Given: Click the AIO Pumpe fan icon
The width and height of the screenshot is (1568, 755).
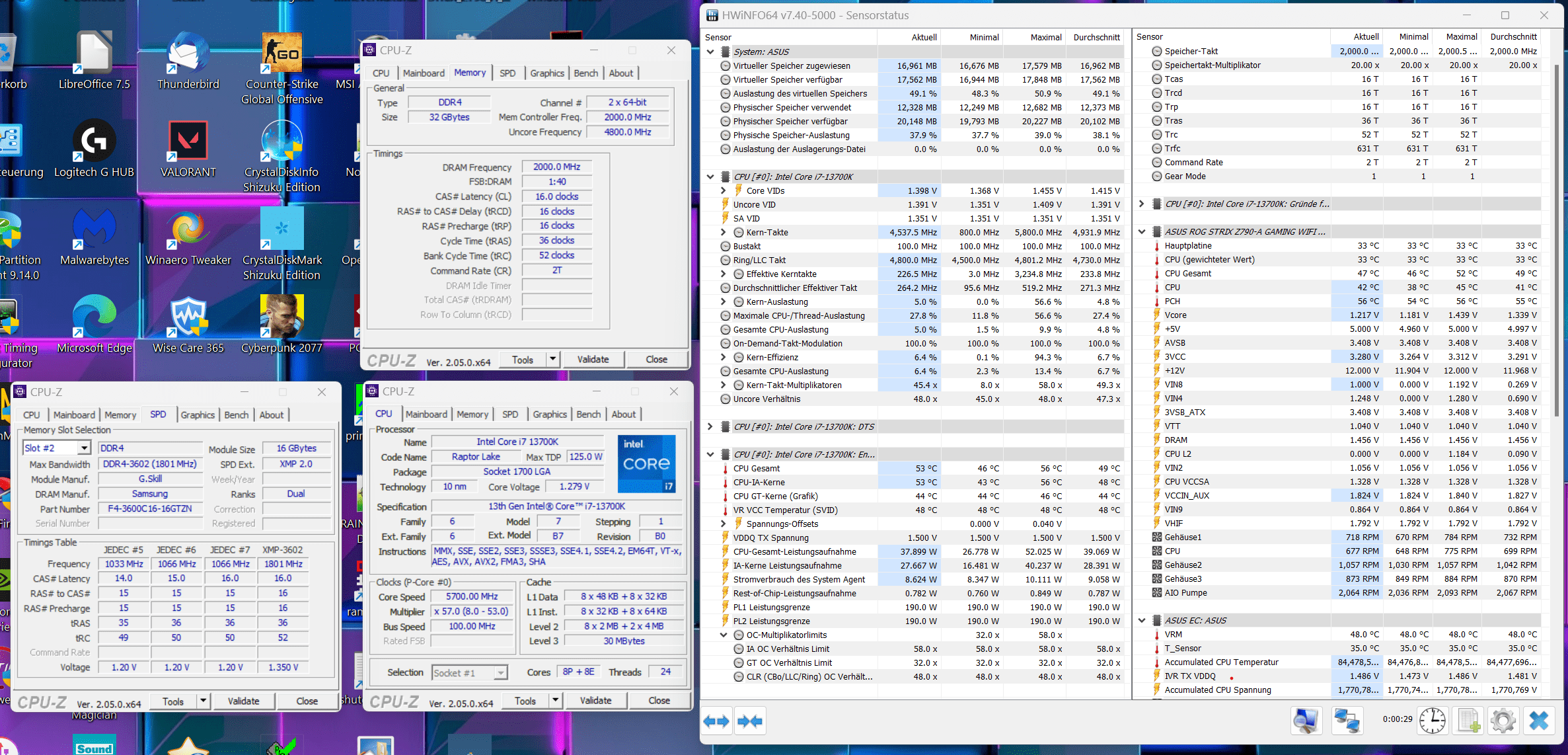Looking at the screenshot, I should 1157,592.
